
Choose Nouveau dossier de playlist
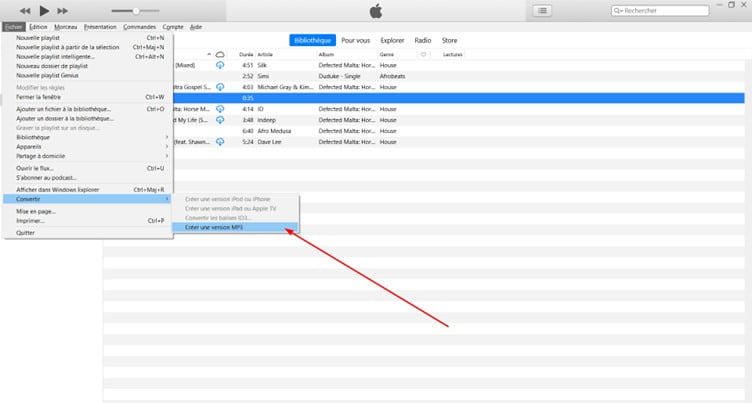click(88, 66)
